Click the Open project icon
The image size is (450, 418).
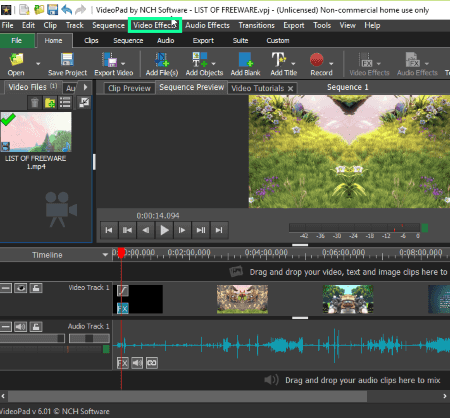click(x=16, y=60)
